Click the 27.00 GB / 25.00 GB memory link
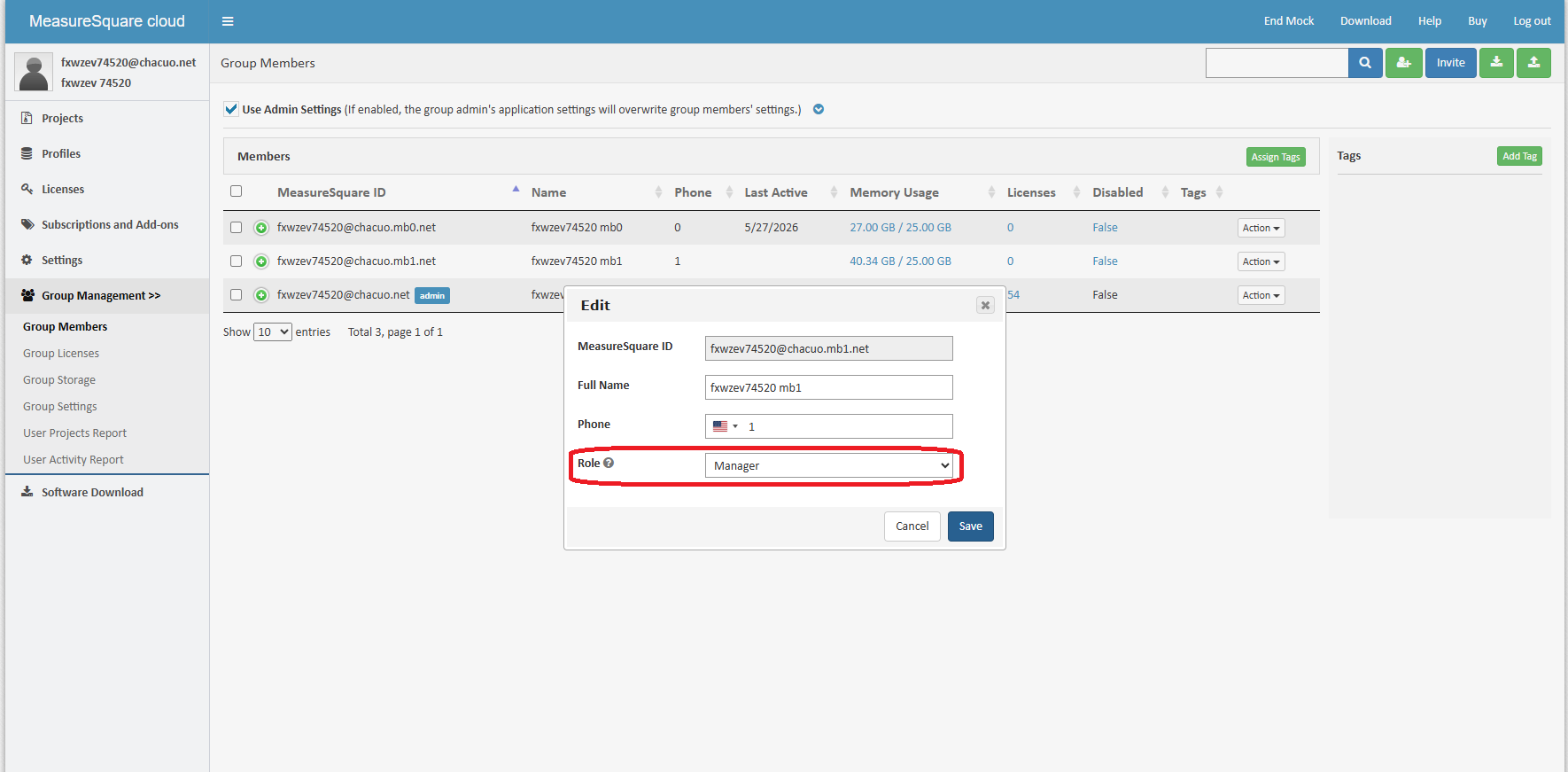Screen dimensions: 1568x772 pos(900,228)
